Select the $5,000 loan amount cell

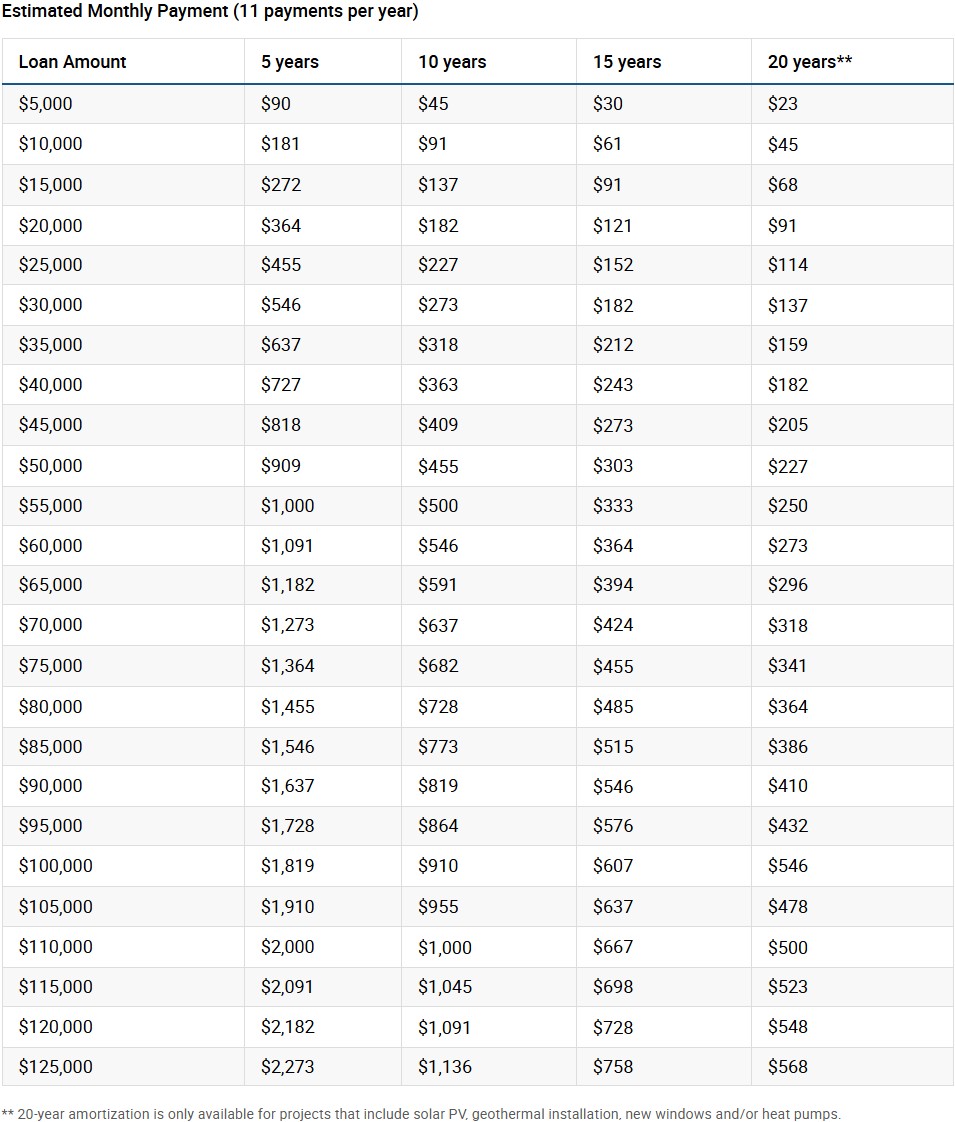(45, 104)
